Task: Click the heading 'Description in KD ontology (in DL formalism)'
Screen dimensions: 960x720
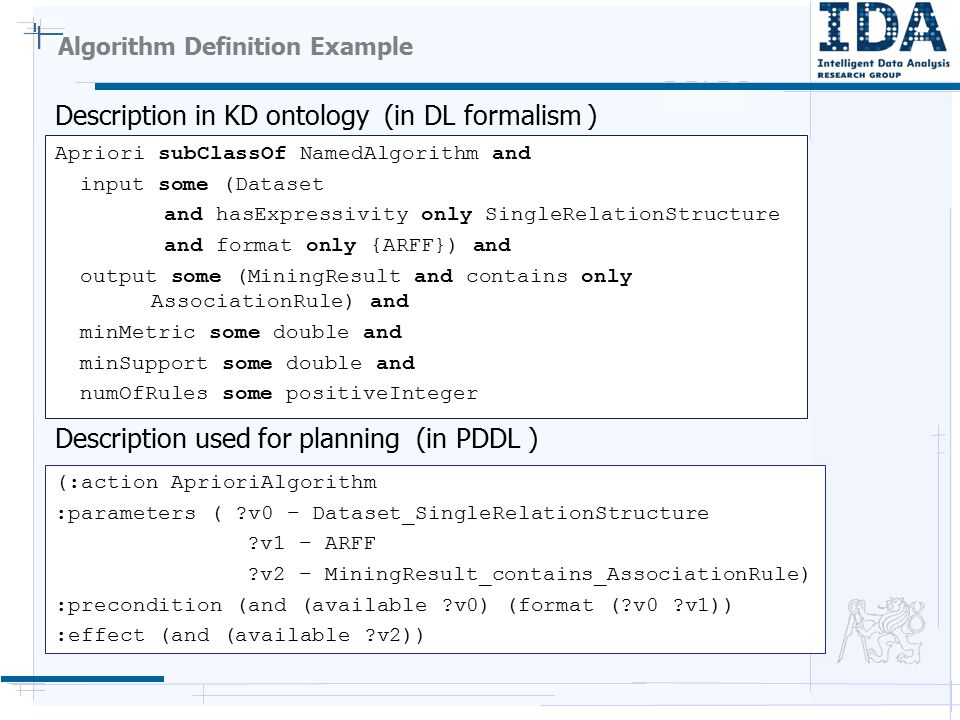Action: pos(326,116)
